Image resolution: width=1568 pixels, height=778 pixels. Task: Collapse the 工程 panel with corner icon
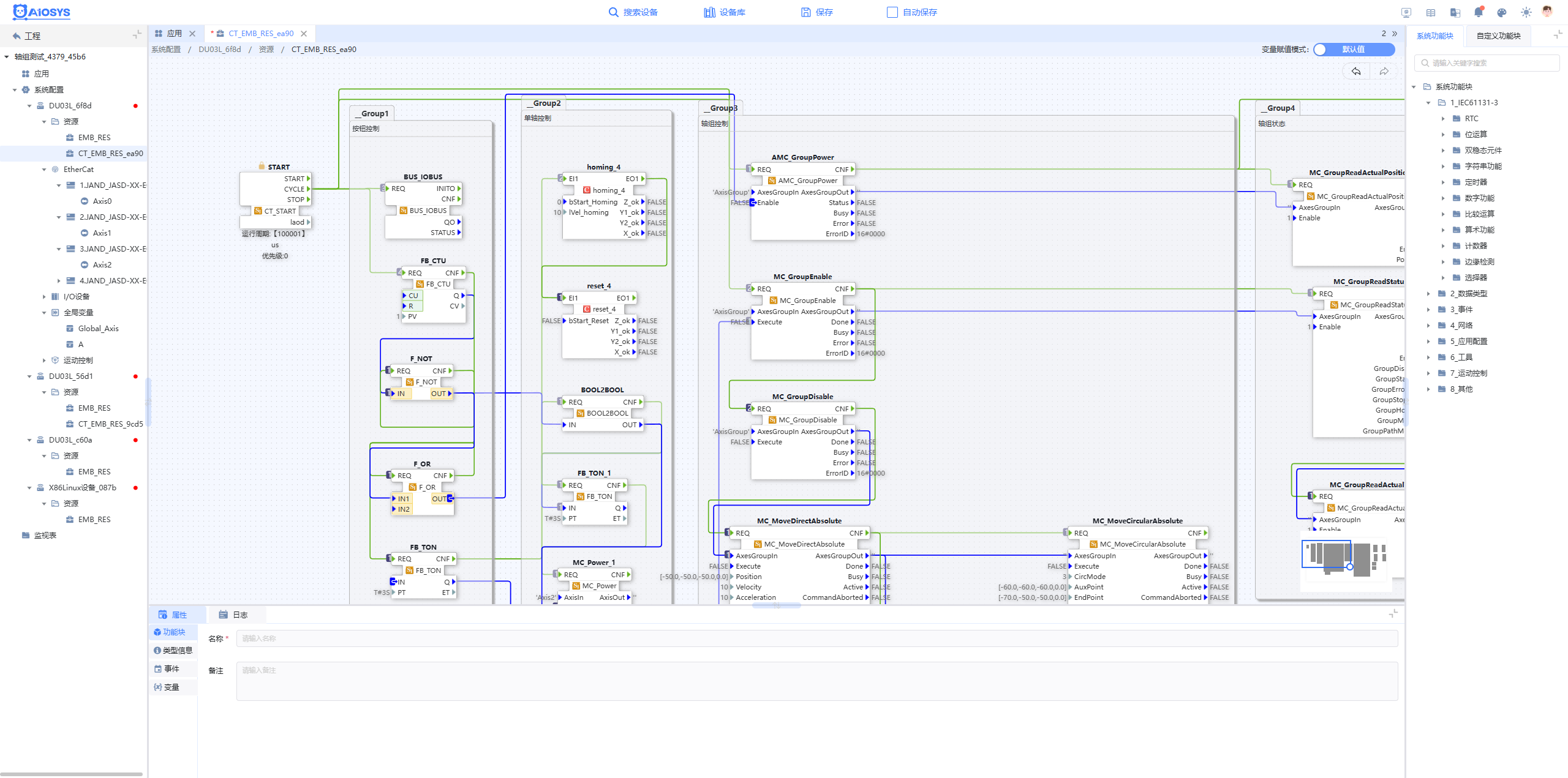[x=137, y=35]
